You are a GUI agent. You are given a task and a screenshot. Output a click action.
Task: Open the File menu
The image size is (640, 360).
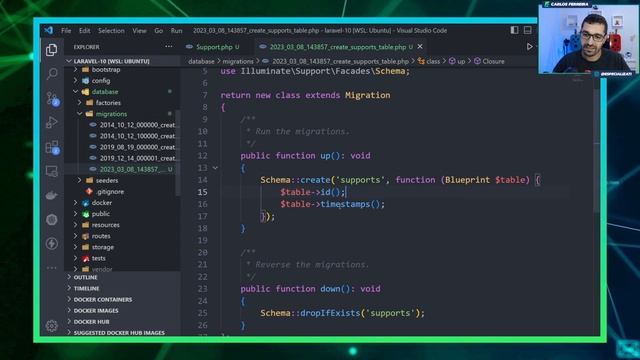[x=66, y=31]
